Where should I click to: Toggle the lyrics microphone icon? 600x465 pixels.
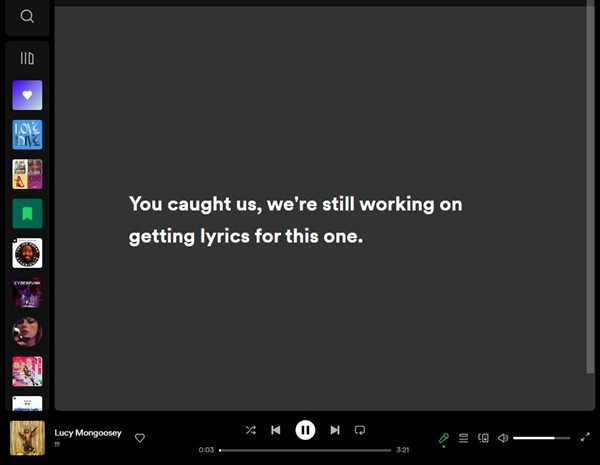tap(443, 438)
